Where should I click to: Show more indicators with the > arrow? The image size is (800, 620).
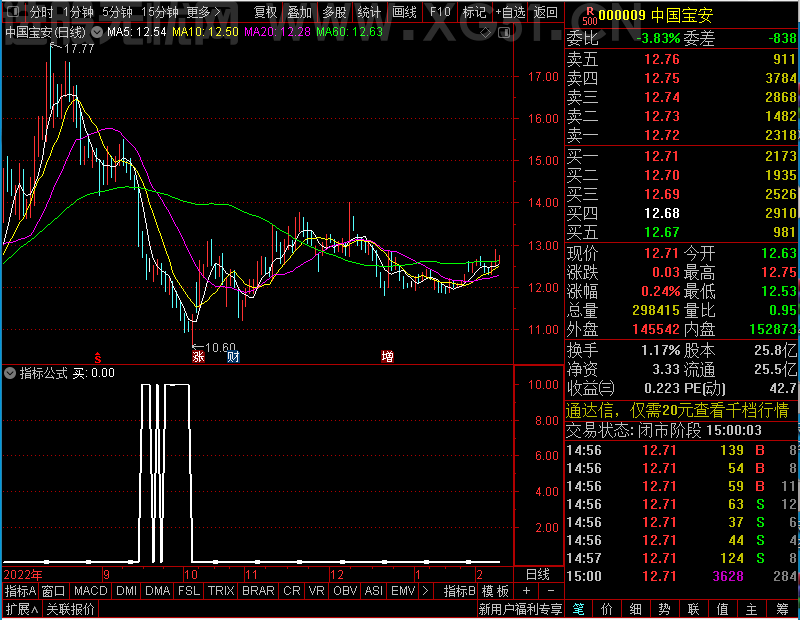(x=425, y=591)
